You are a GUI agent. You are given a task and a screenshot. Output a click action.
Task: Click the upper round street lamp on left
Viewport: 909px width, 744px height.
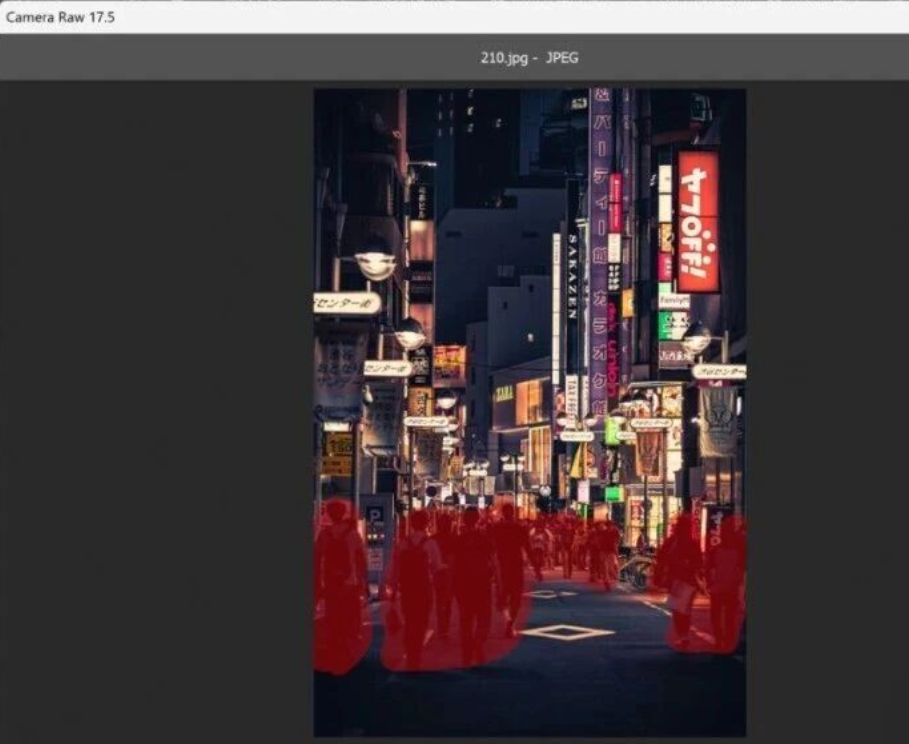[375, 264]
